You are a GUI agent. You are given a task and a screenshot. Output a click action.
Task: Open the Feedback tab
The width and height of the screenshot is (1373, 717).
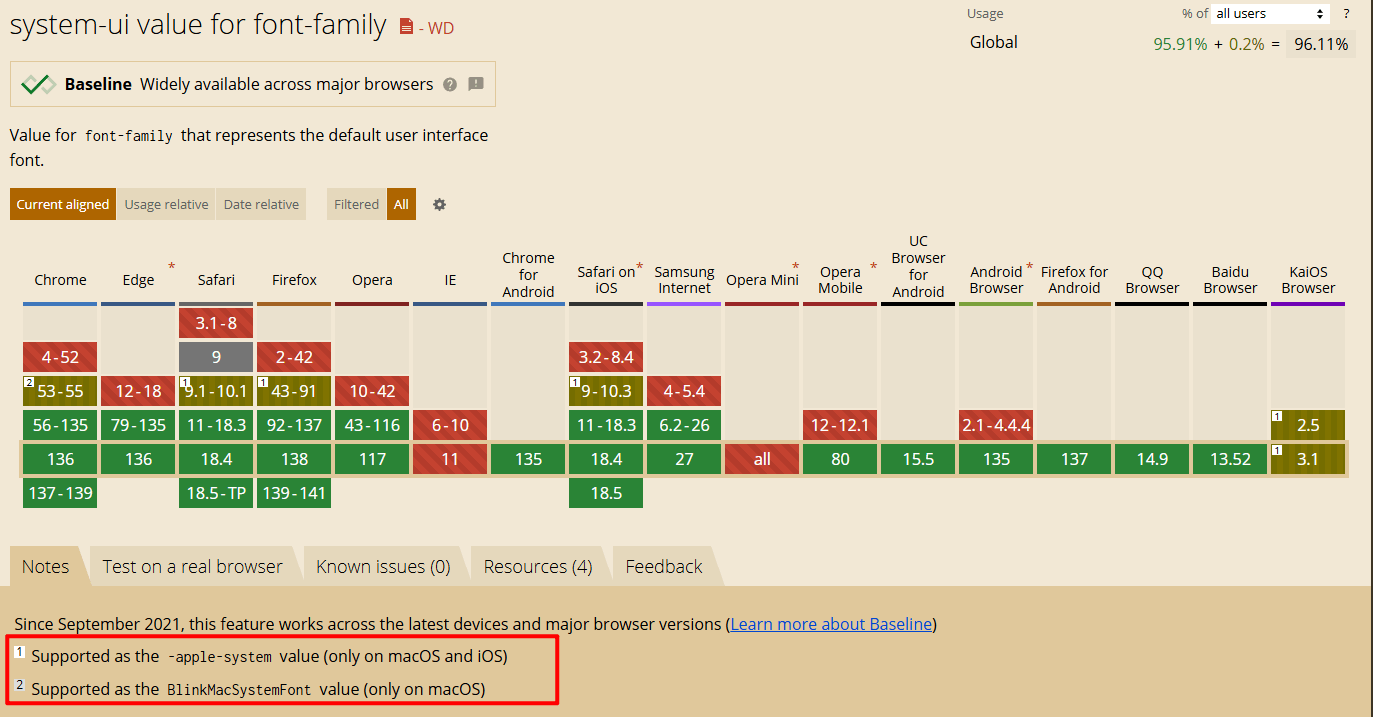tap(664, 566)
